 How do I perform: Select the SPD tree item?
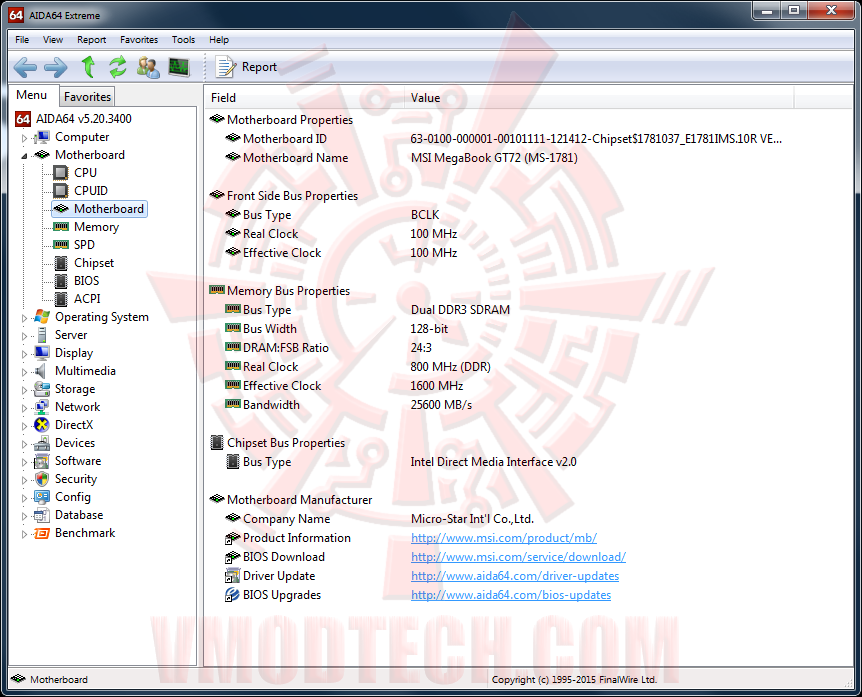coord(84,245)
